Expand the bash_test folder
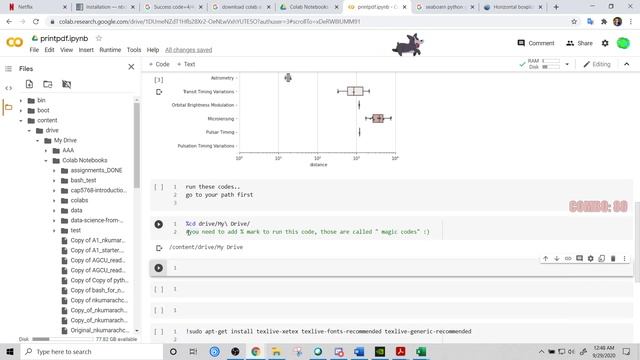 click(54, 180)
